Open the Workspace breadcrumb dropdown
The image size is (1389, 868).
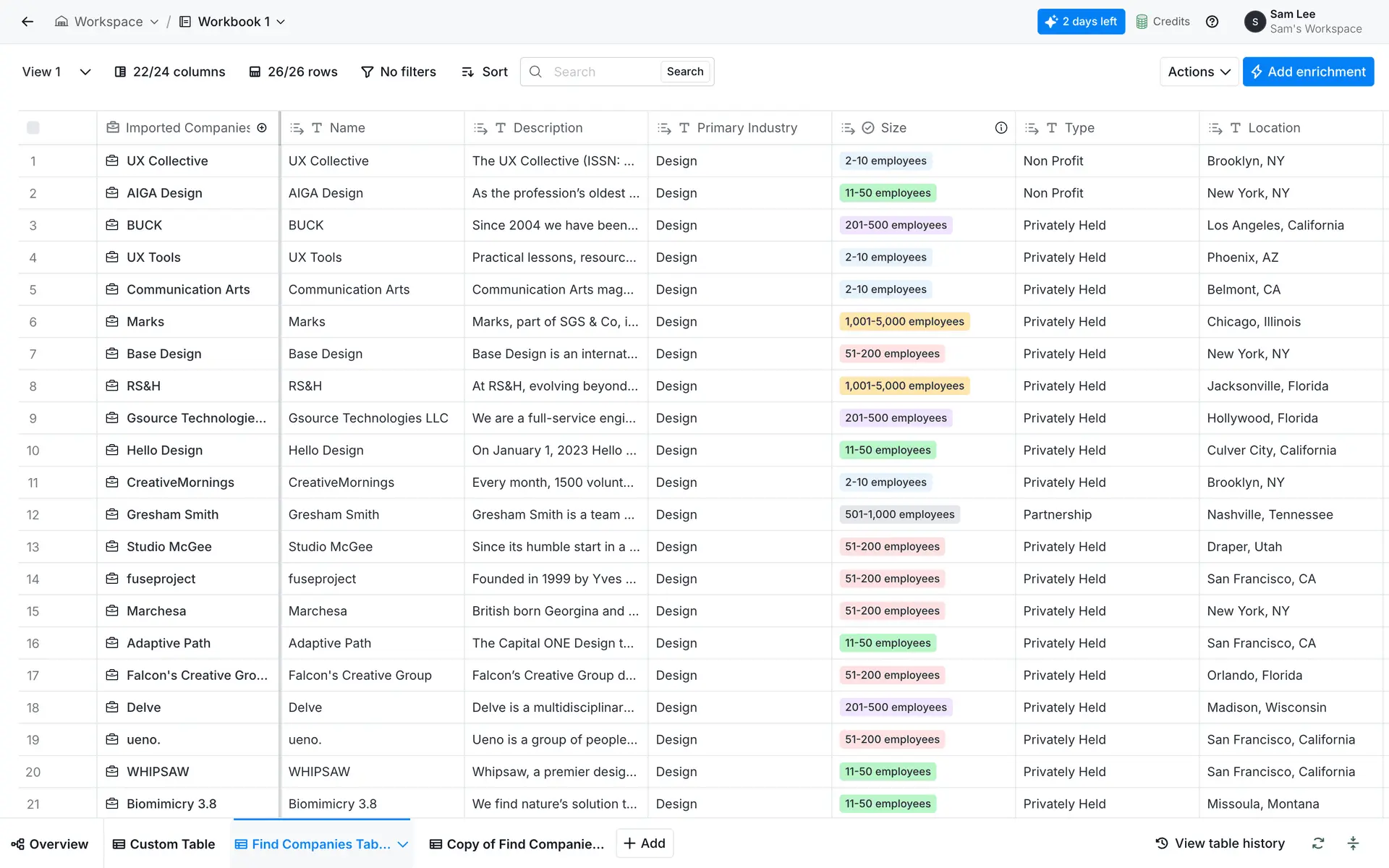tap(107, 22)
